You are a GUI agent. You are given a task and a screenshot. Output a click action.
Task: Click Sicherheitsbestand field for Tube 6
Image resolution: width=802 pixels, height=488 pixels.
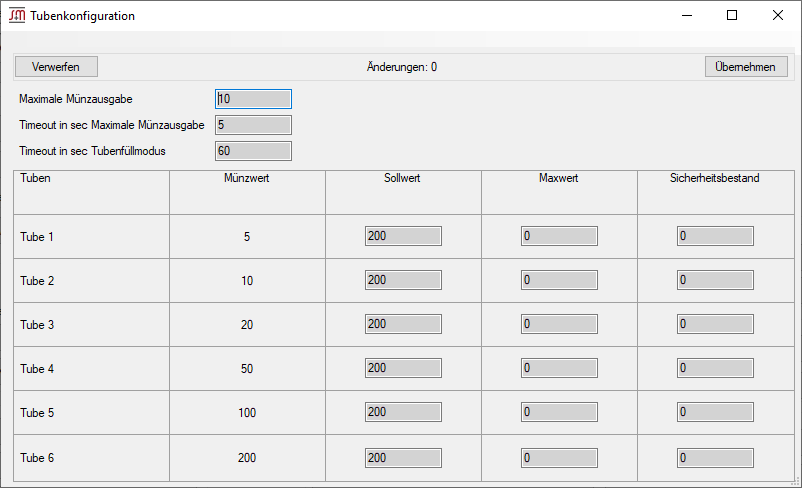(x=715, y=457)
